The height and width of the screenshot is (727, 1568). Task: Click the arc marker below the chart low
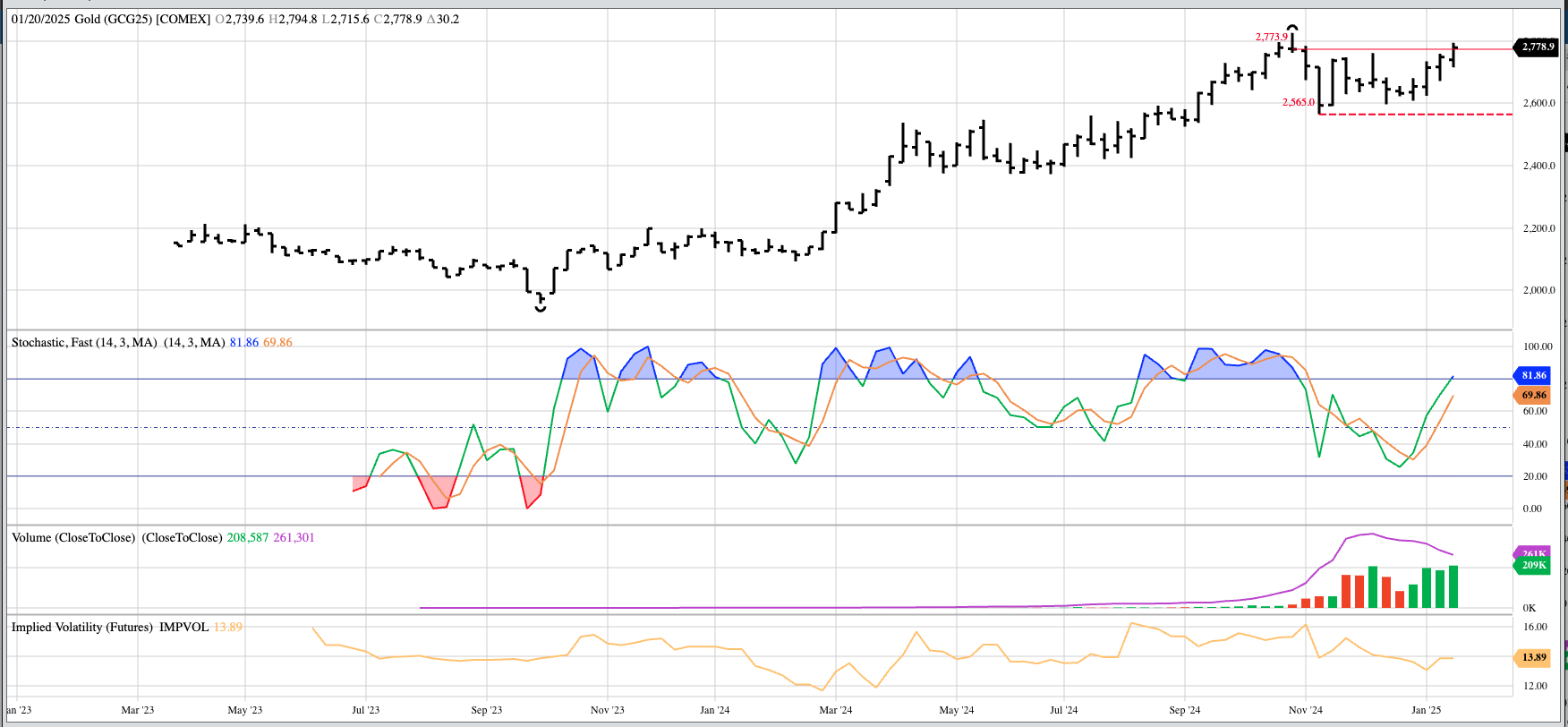(x=541, y=309)
